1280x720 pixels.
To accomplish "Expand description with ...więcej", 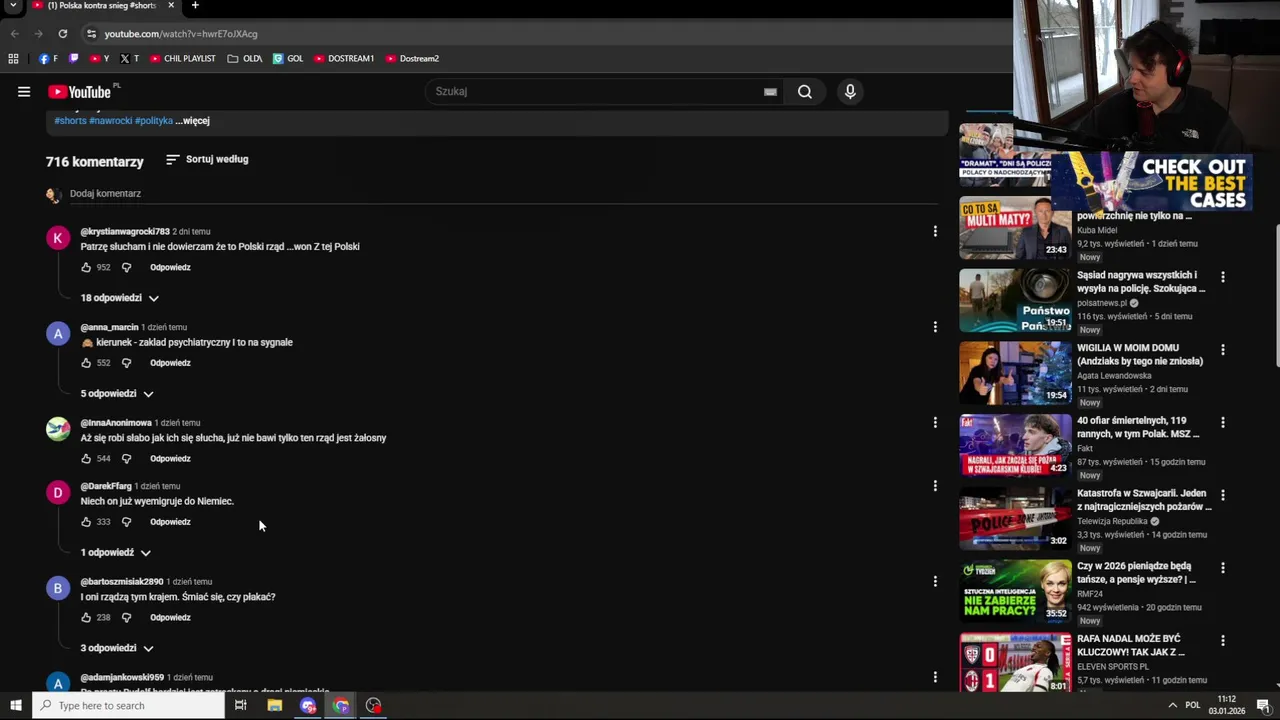I will click(x=193, y=121).
